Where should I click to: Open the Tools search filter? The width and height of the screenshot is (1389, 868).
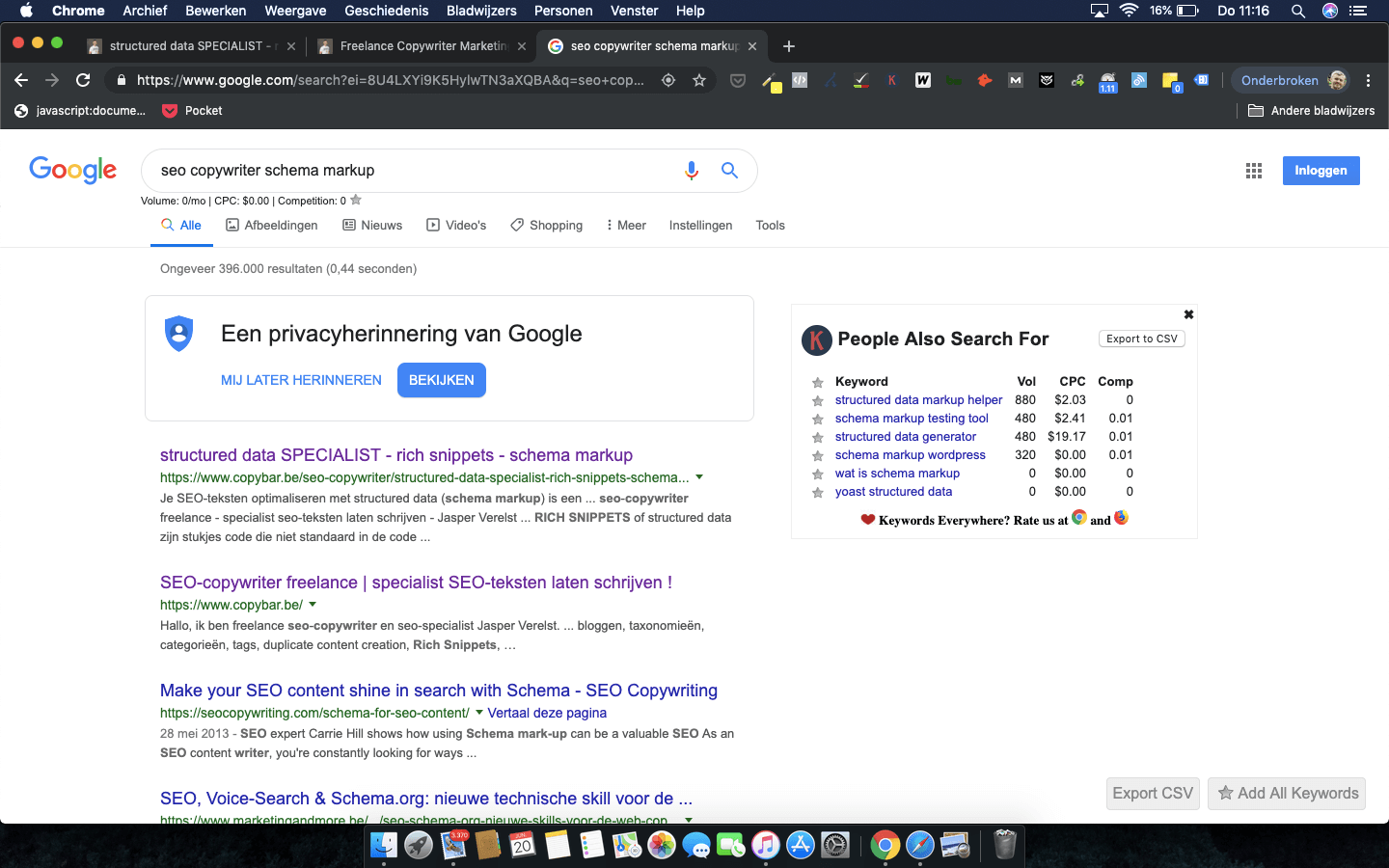coord(770,225)
